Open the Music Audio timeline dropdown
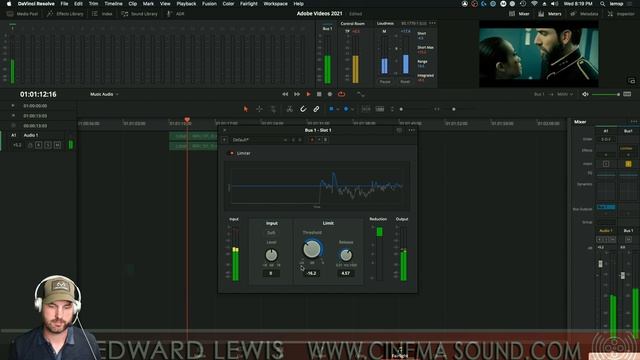640x360 pixels. tap(104, 94)
